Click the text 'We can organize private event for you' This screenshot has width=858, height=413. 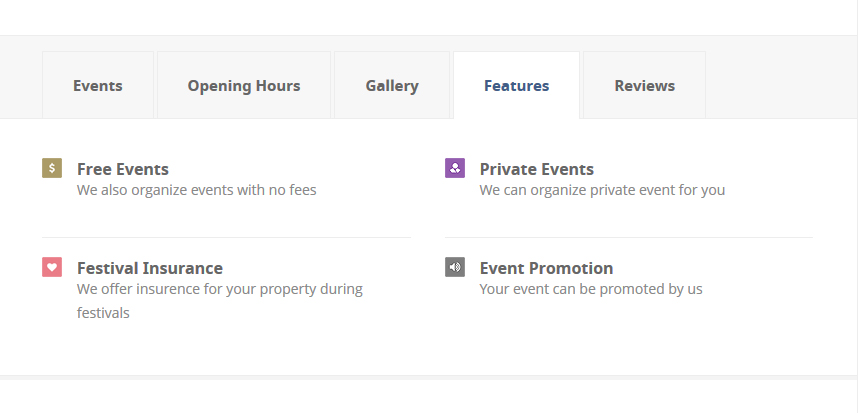(x=602, y=190)
